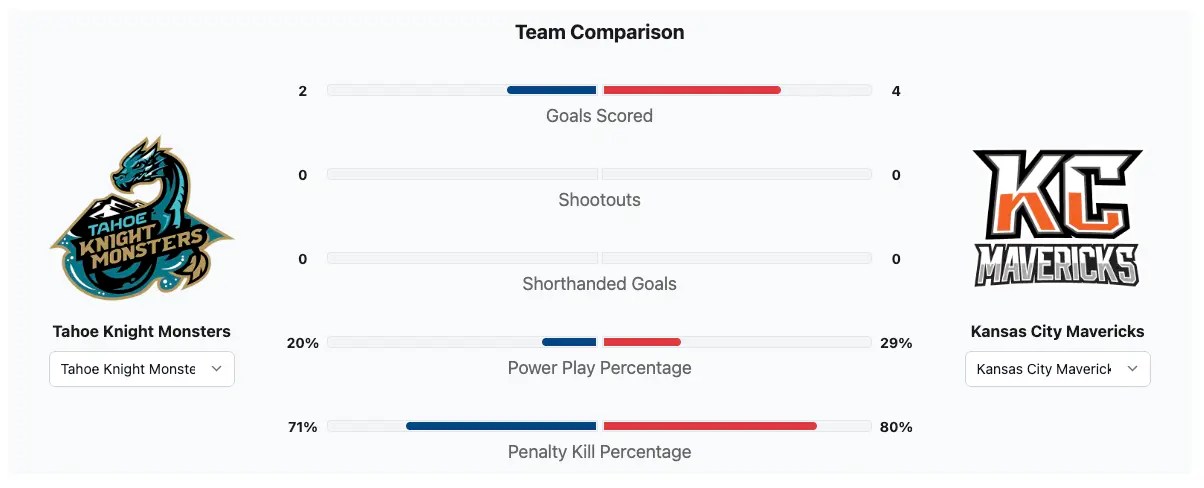Click the red Penalty Kill Percentage bar
This screenshot has width=1204, height=488.
pos(710,426)
